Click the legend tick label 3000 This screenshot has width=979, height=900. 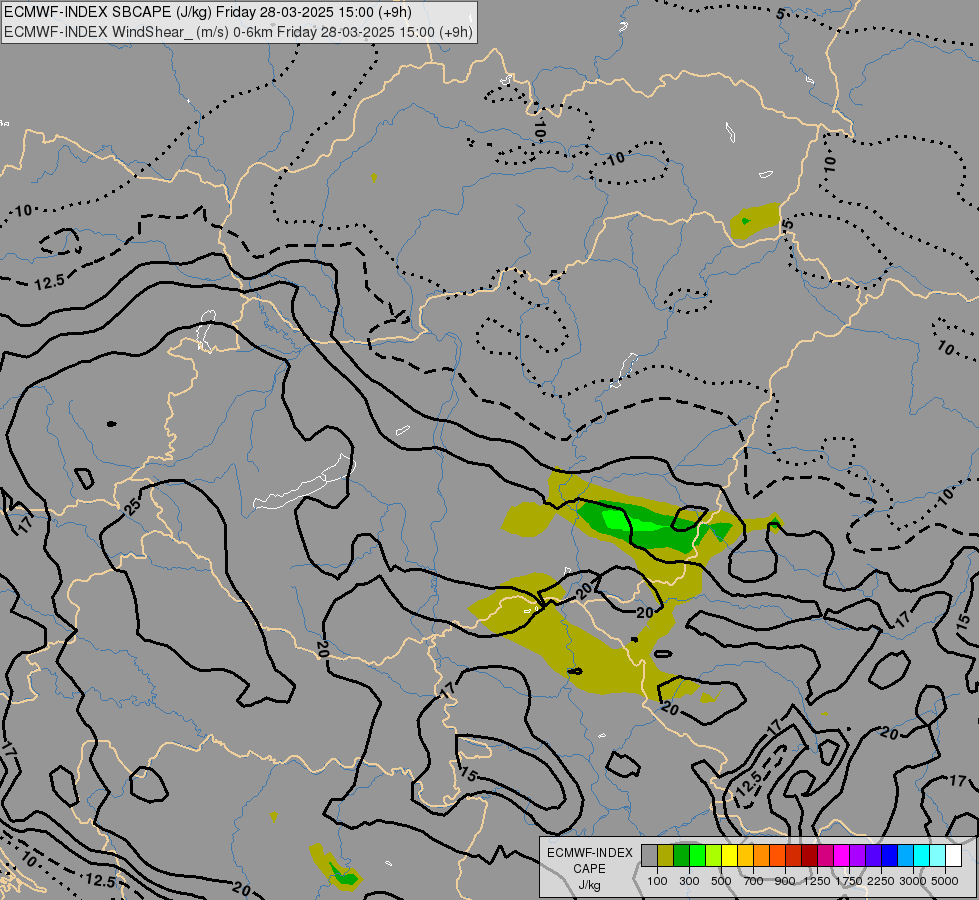[913, 881]
